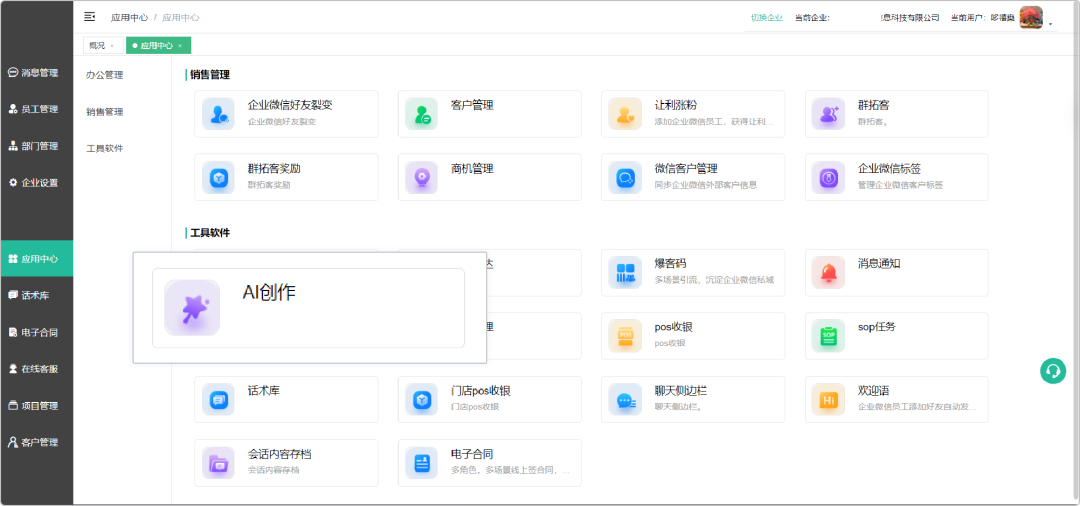Select 应用中心 in the sidebar
Image resolution: width=1080 pixels, height=506 pixels.
(x=37, y=259)
